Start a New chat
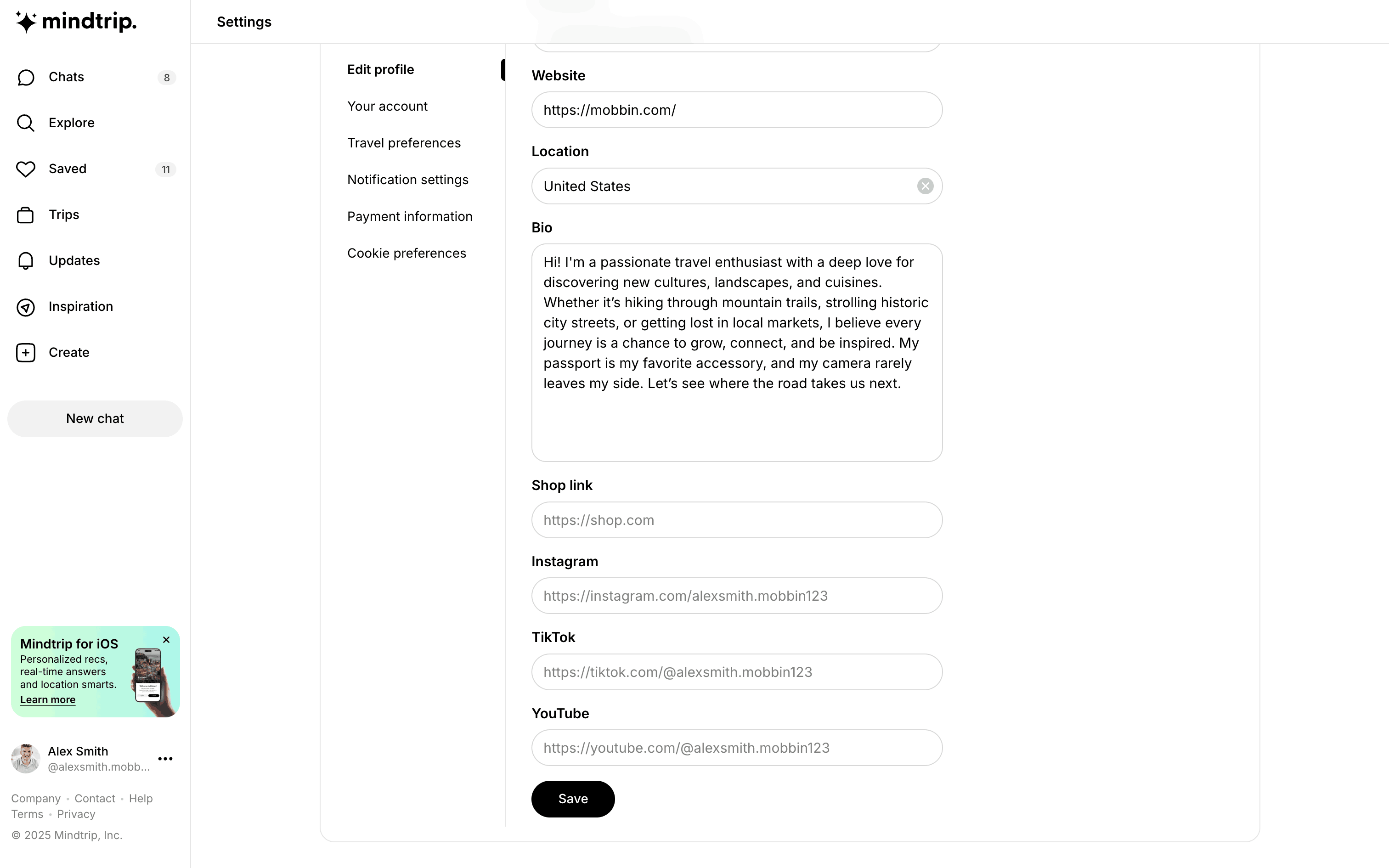 (95, 418)
